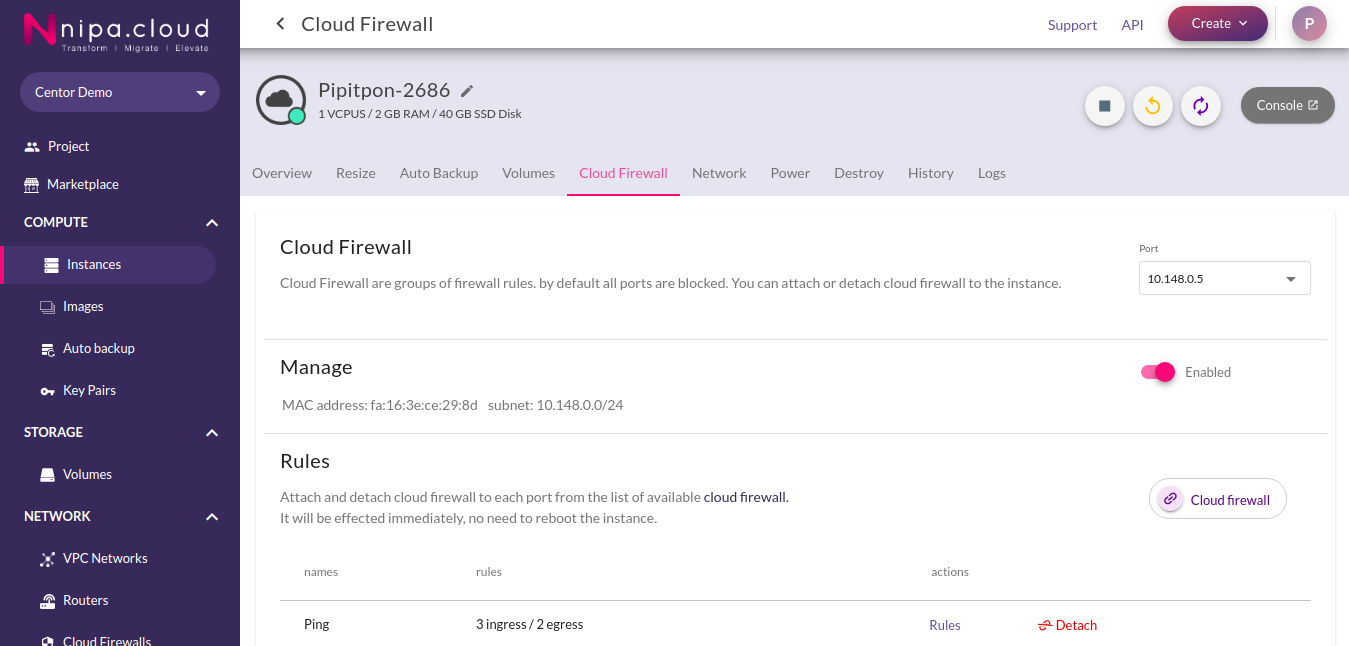
Task: Click the Cloud firewall attach button
Action: [x=1218, y=499]
